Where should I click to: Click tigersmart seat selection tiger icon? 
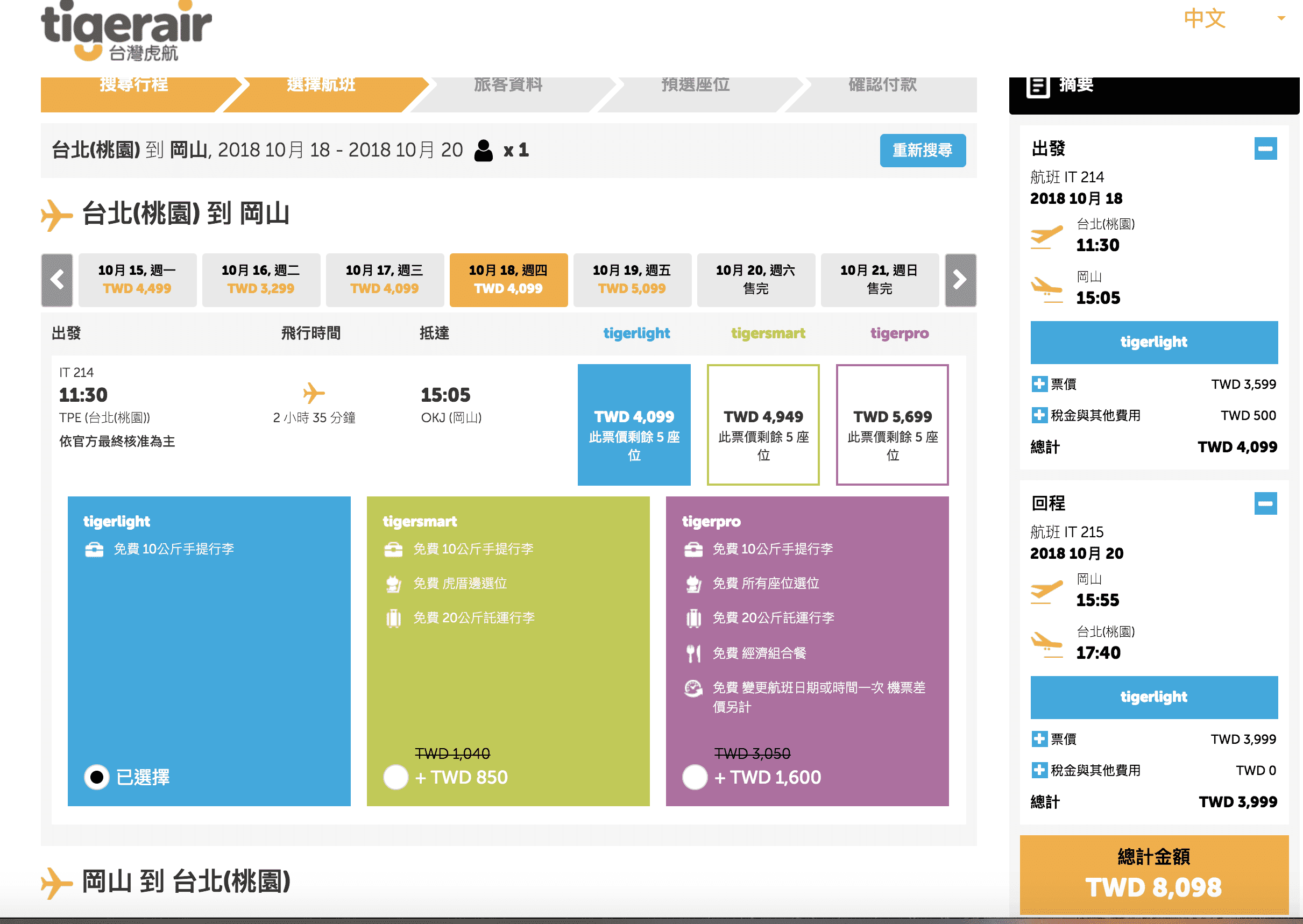click(394, 584)
